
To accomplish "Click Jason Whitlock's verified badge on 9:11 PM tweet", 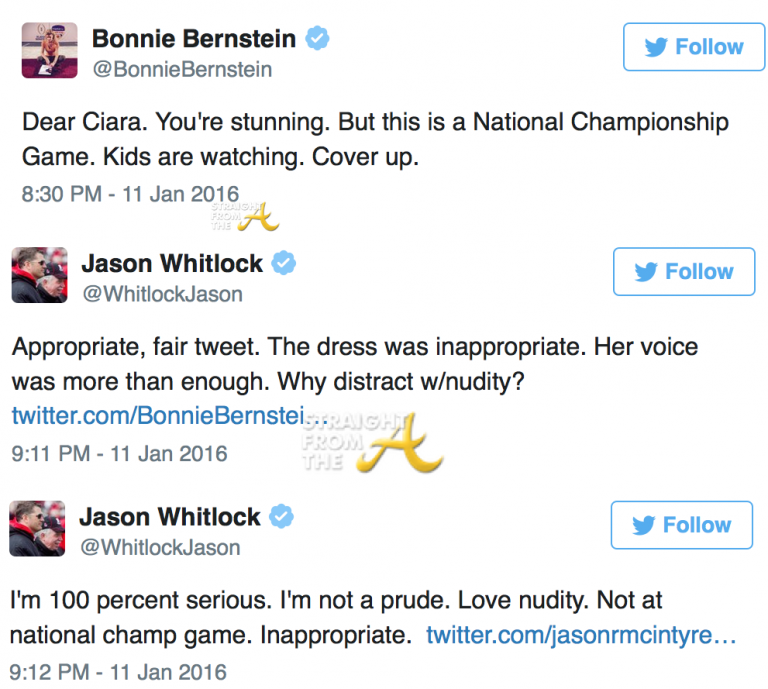I will click(x=285, y=263).
